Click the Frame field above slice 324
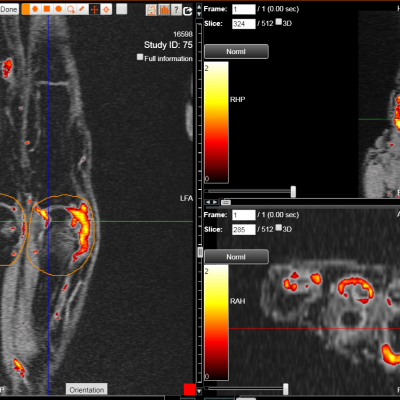 point(244,9)
